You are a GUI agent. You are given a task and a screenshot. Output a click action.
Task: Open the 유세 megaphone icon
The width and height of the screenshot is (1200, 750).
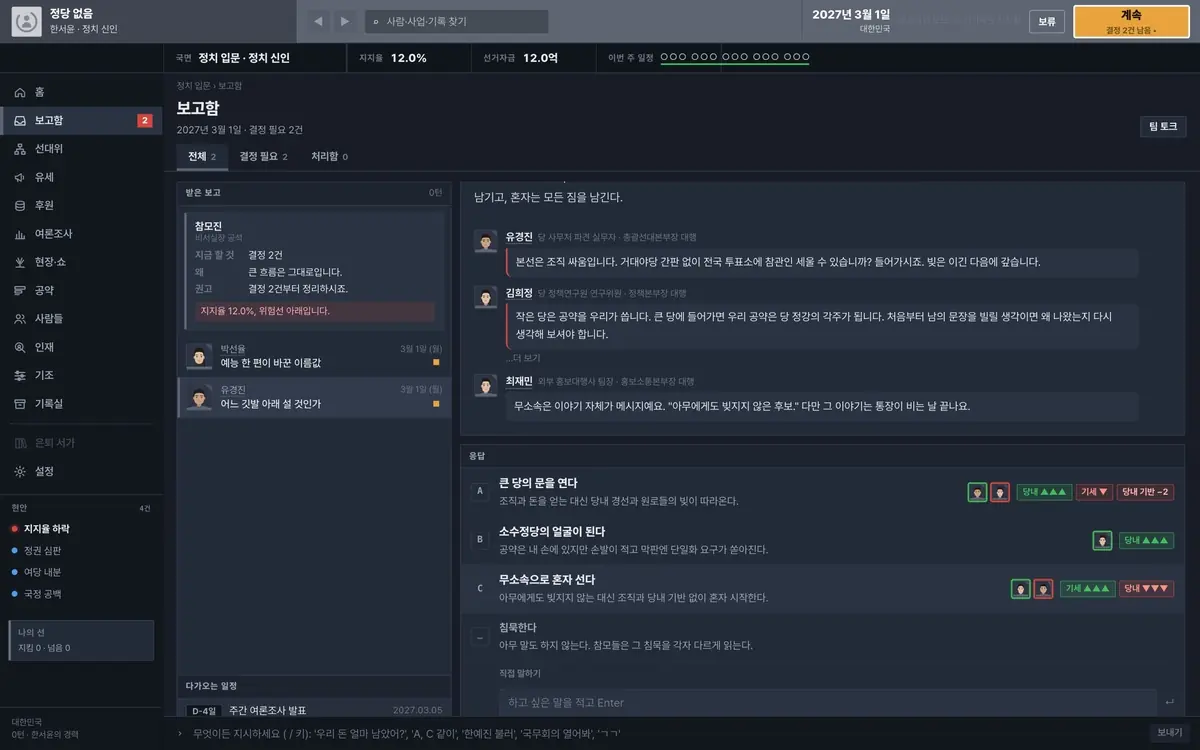pos(20,177)
